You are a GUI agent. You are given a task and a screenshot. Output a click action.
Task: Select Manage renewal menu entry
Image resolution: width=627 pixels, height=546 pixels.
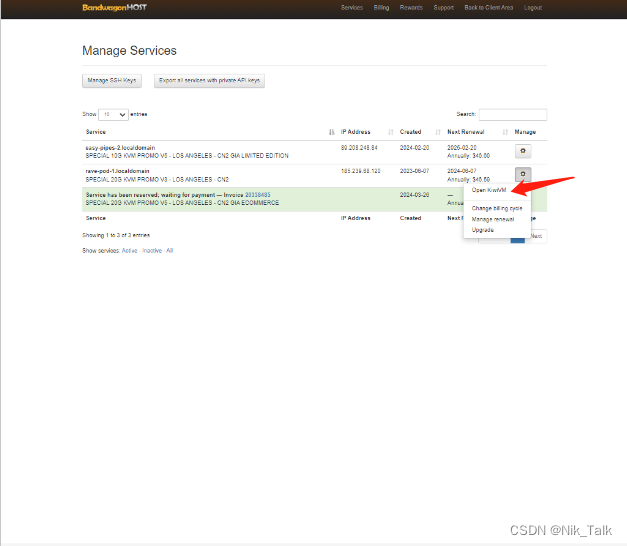492,219
